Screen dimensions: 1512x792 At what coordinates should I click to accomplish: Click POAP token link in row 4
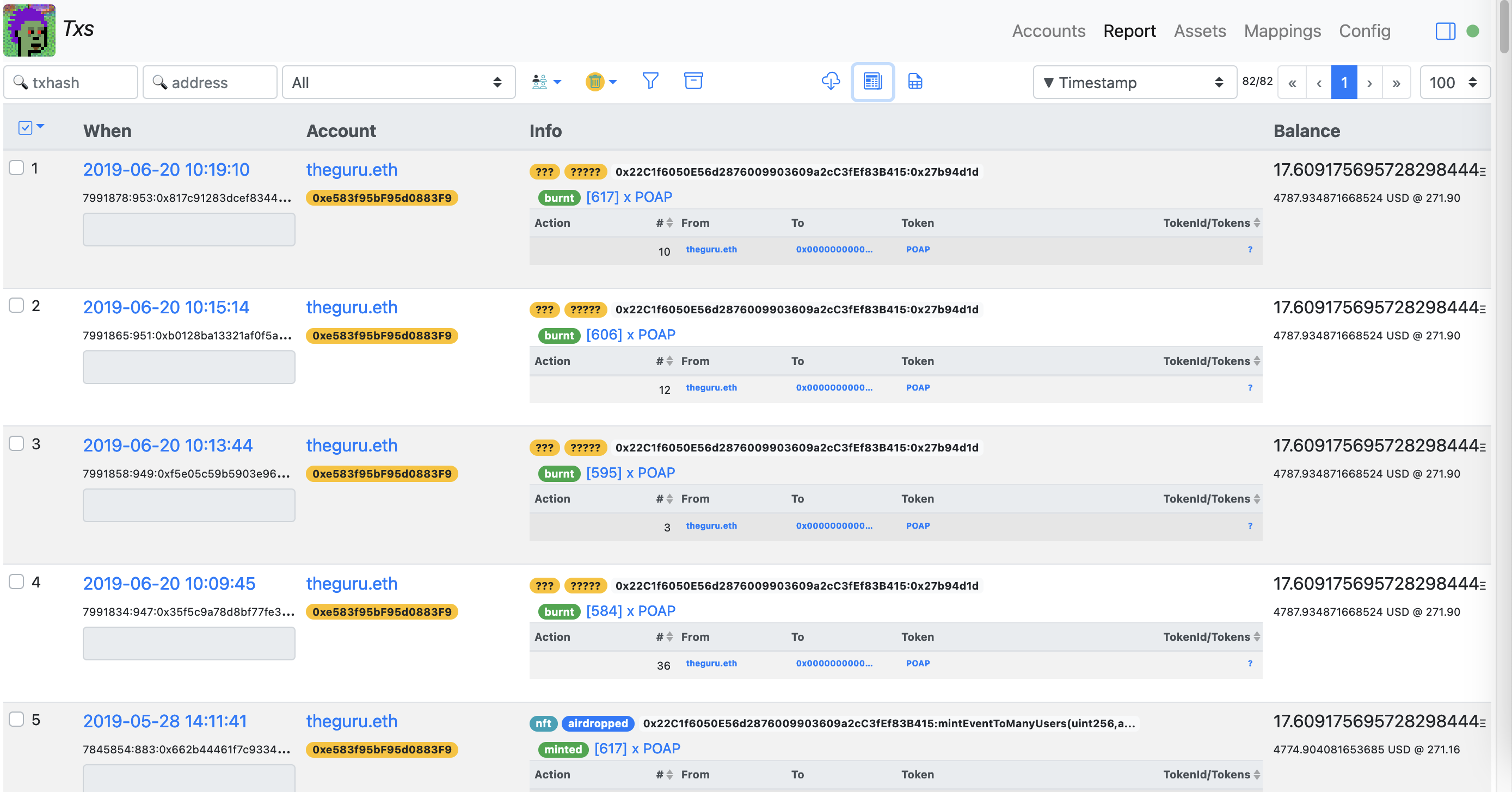(918, 663)
